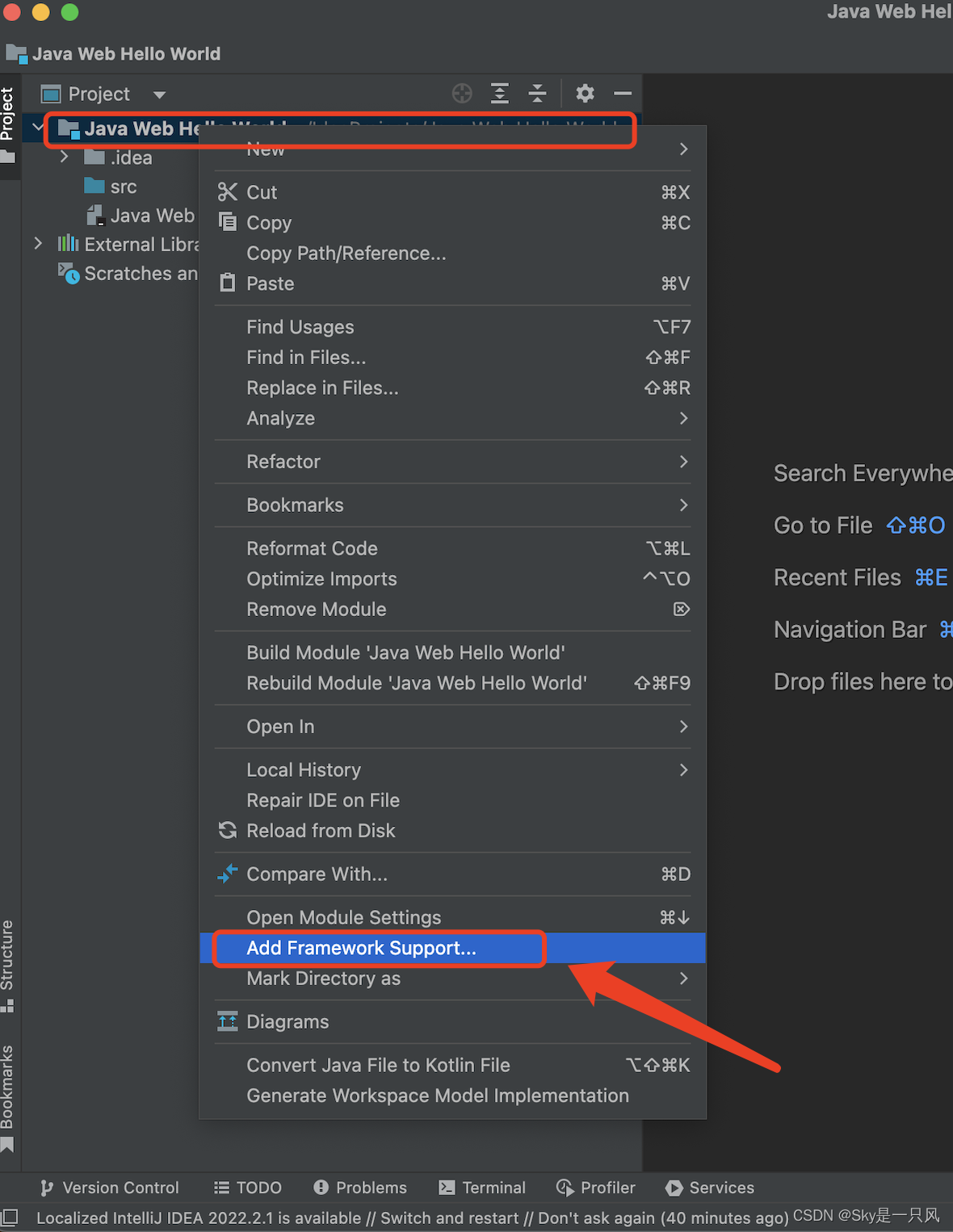
Task: Open the Project view dropdown arrow
Action: click(x=160, y=94)
